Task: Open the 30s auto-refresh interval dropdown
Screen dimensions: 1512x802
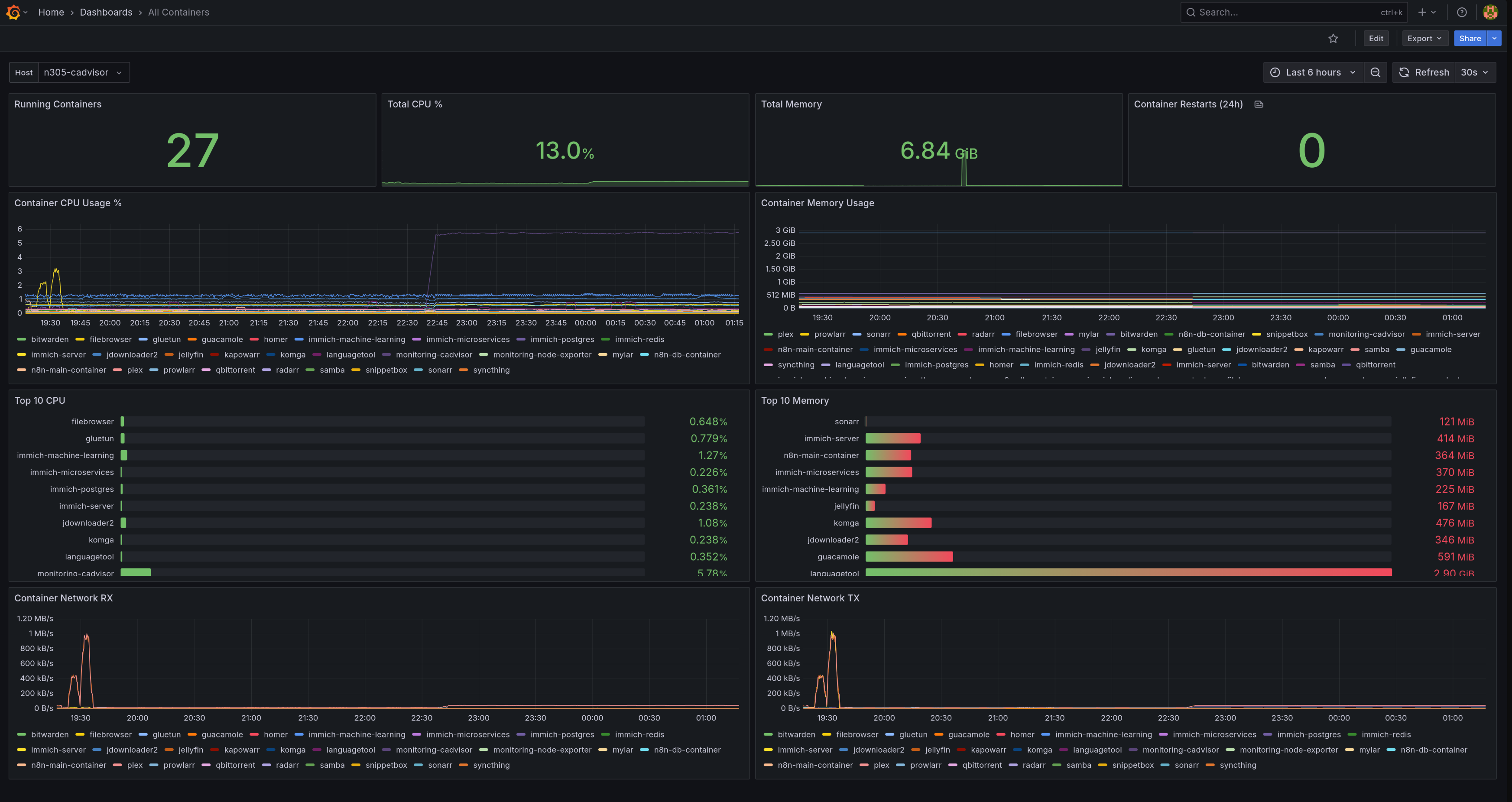Action: pyautogui.click(x=1473, y=72)
